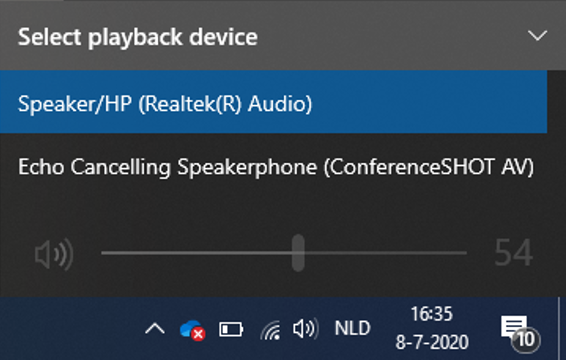The height and width of the screenshot is (360, 568).
Task: Click the date 8-7-2020 in the taskbar
Action: (432, 342)
